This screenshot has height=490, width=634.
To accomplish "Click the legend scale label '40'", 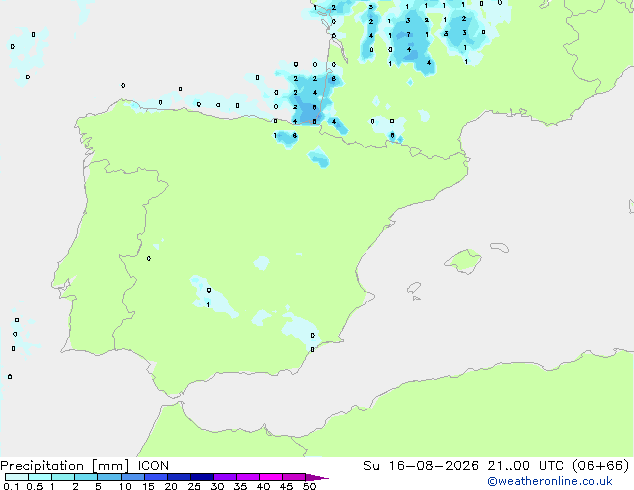I will tap(263, 486).
